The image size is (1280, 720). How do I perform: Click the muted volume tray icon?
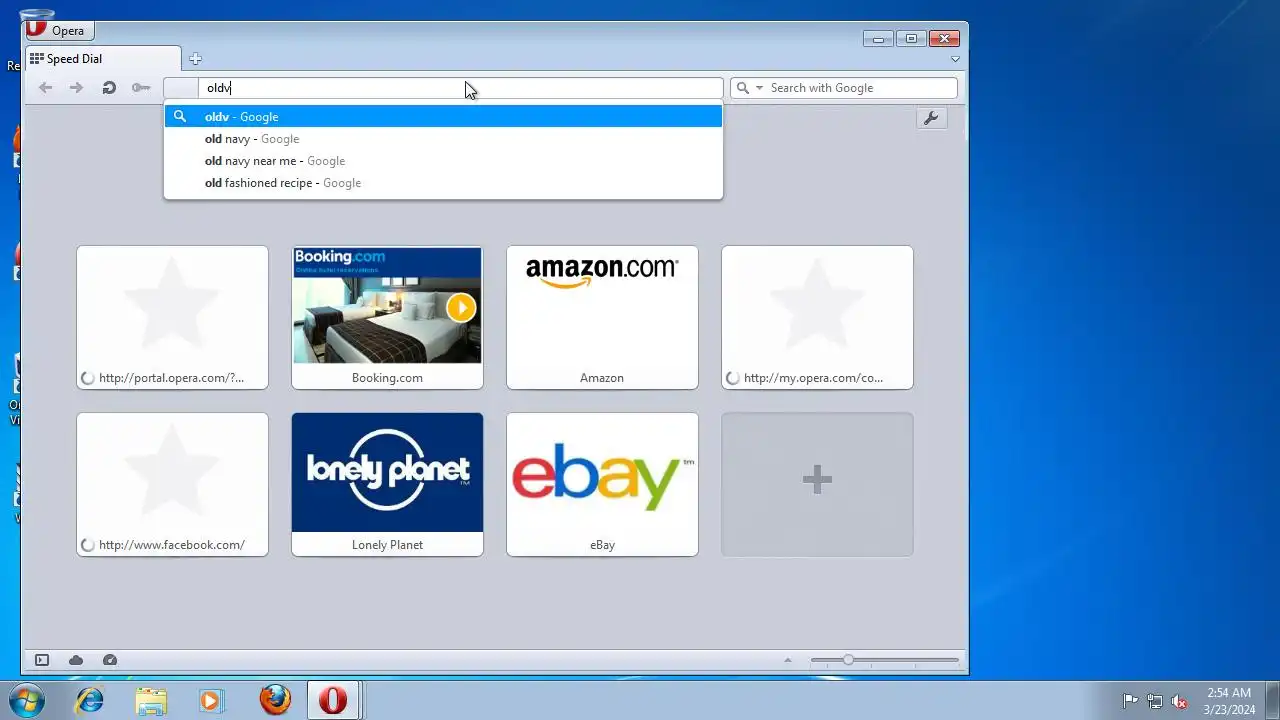tap(1179, 701)
